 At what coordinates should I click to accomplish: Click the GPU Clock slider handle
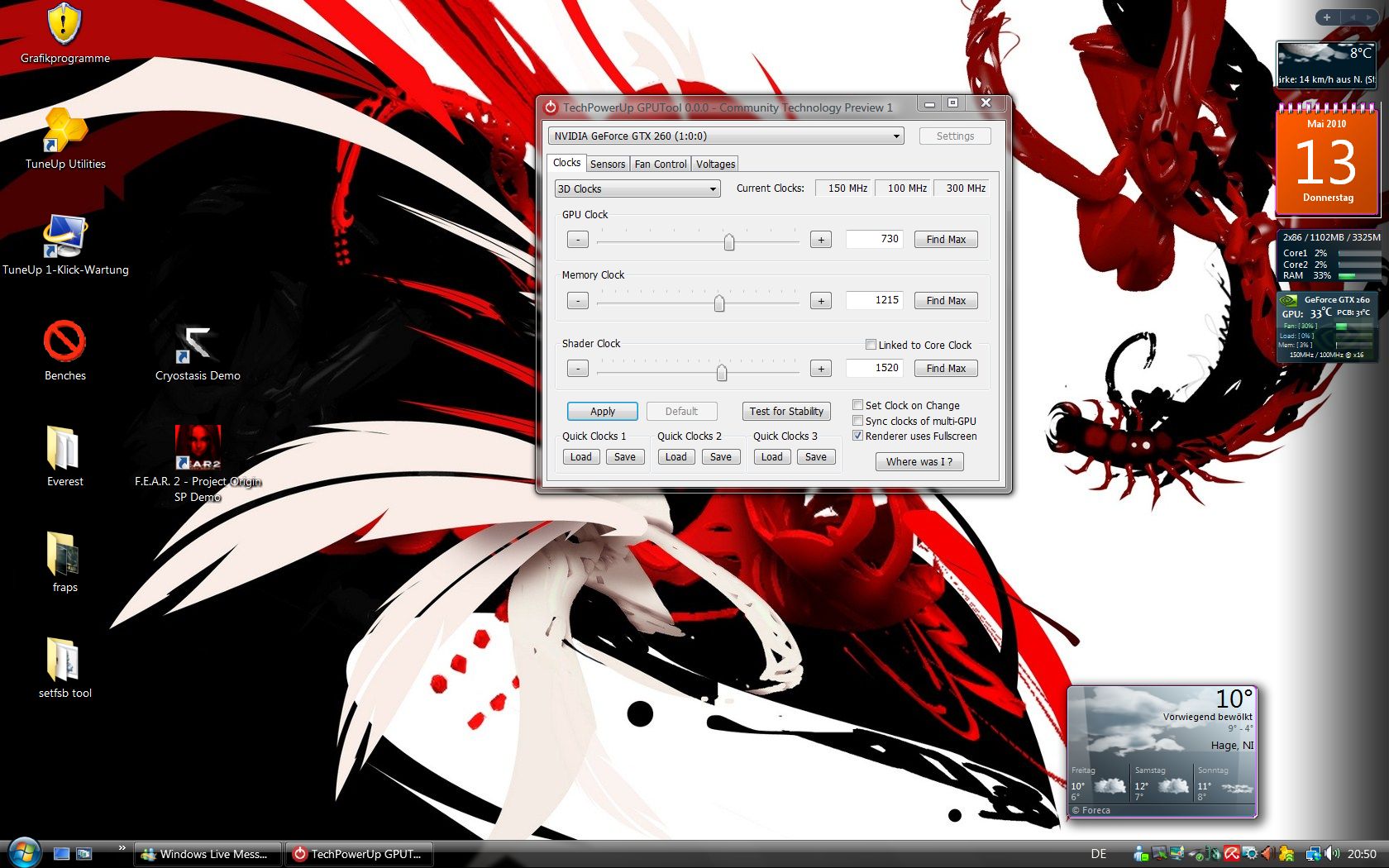click(x=729, y=241)
